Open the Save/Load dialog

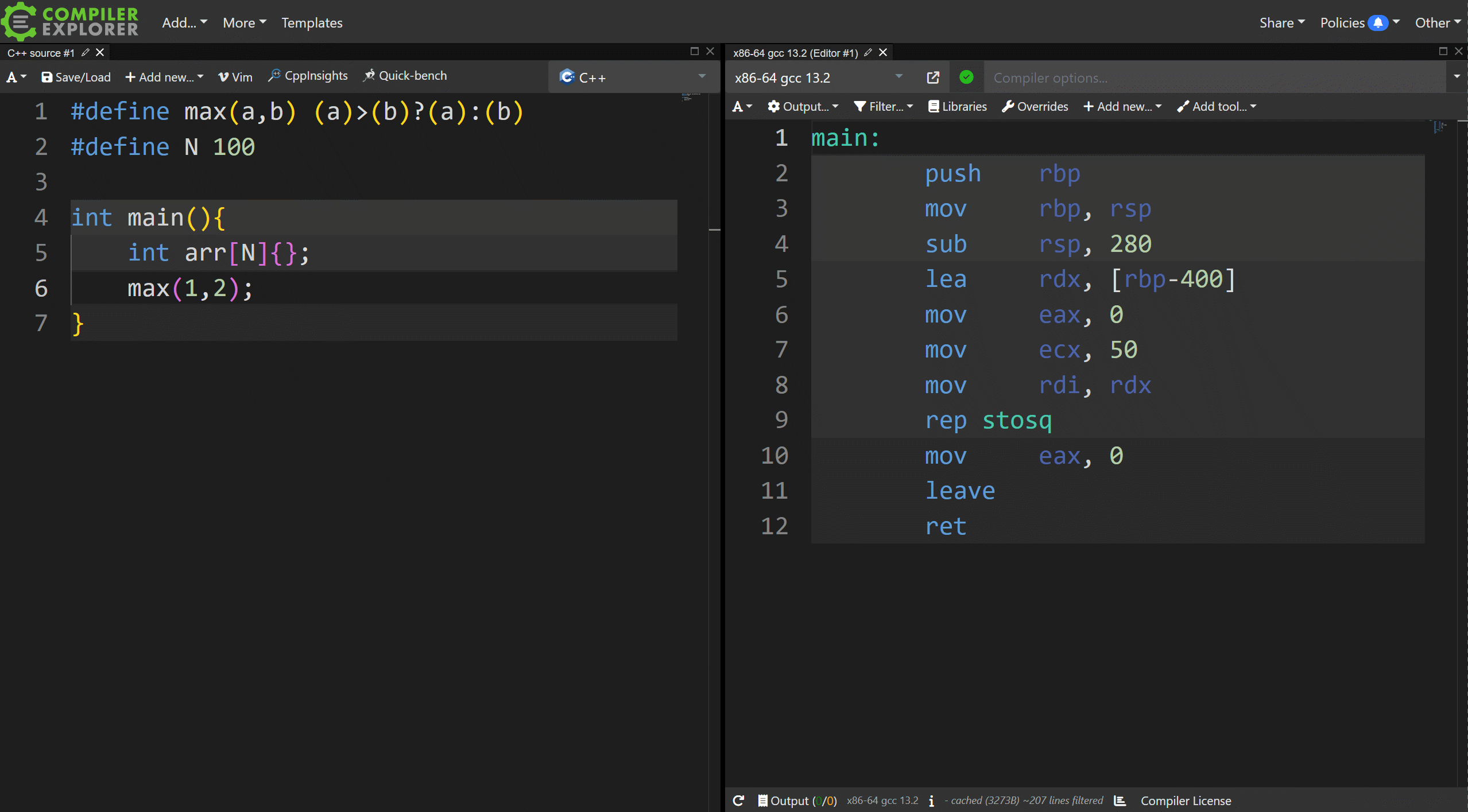point(75,76)
